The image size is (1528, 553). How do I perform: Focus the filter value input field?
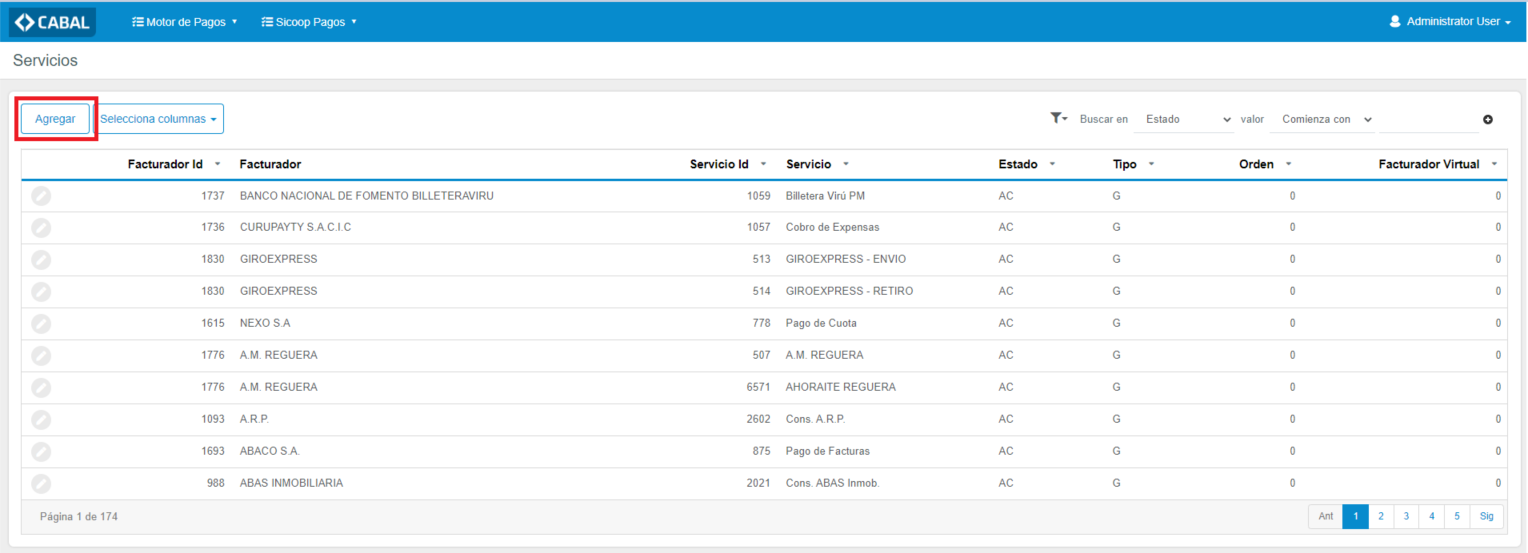click(x=1428, y=119)
